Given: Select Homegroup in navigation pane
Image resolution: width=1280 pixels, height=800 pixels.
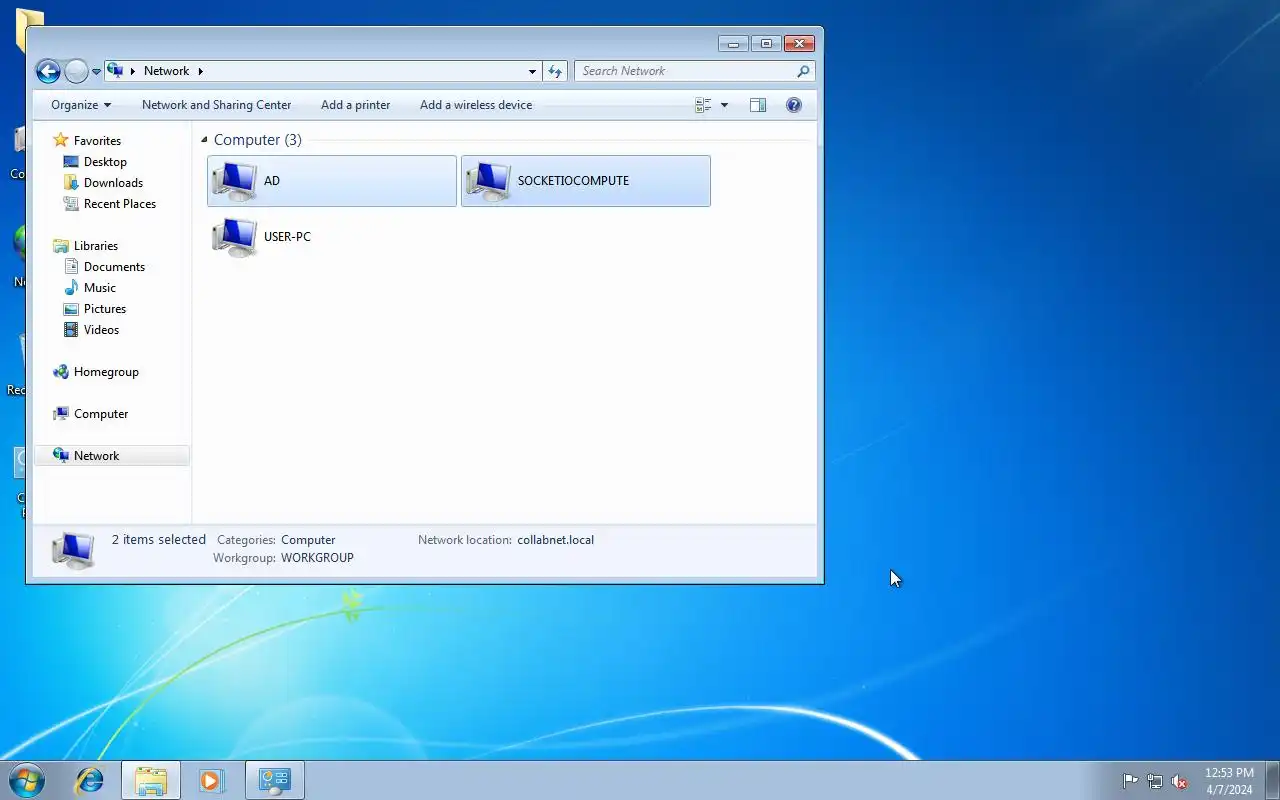Looking at the screenshot, I should (x=106, y=372).
